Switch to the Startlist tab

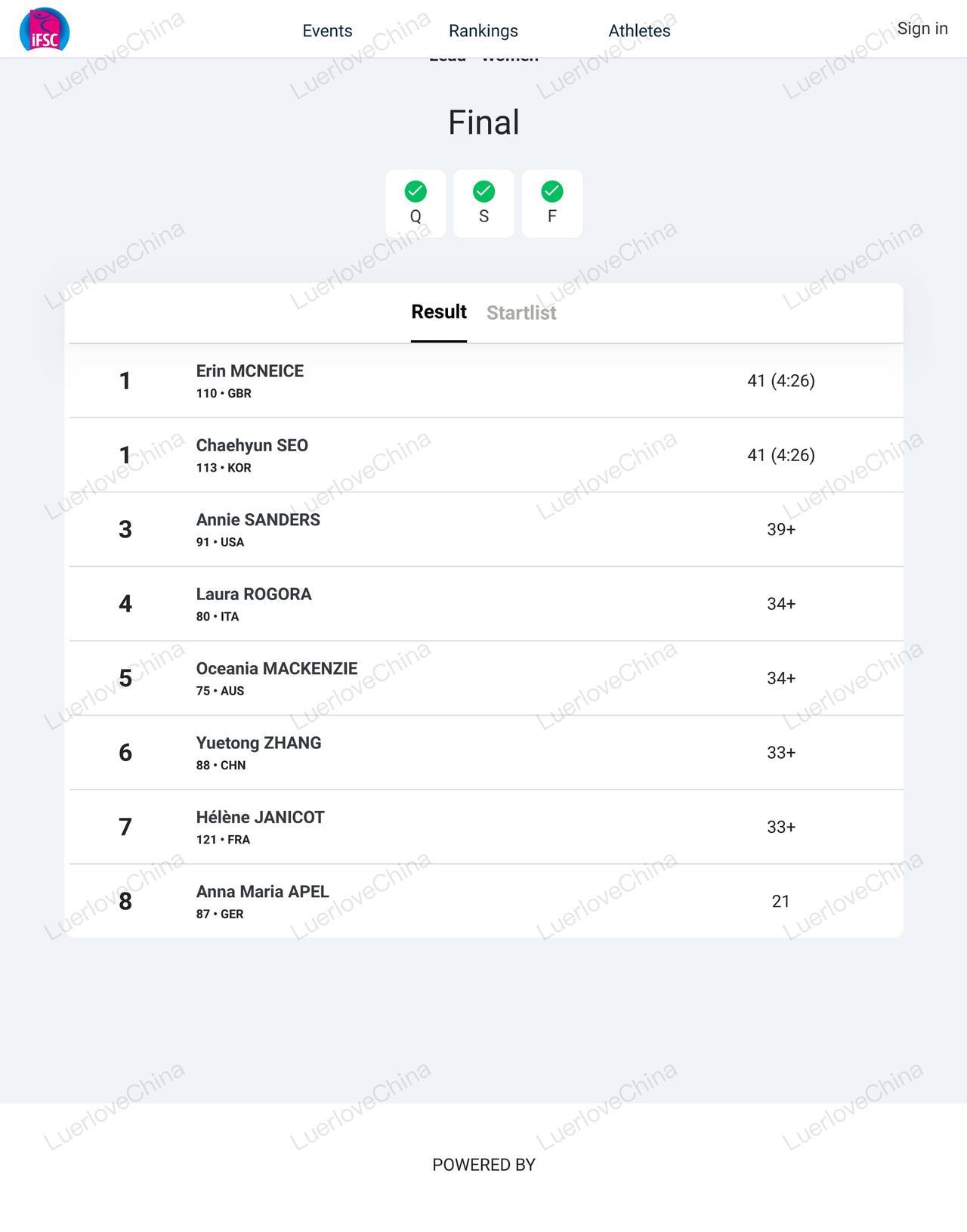tap(521, 313)
